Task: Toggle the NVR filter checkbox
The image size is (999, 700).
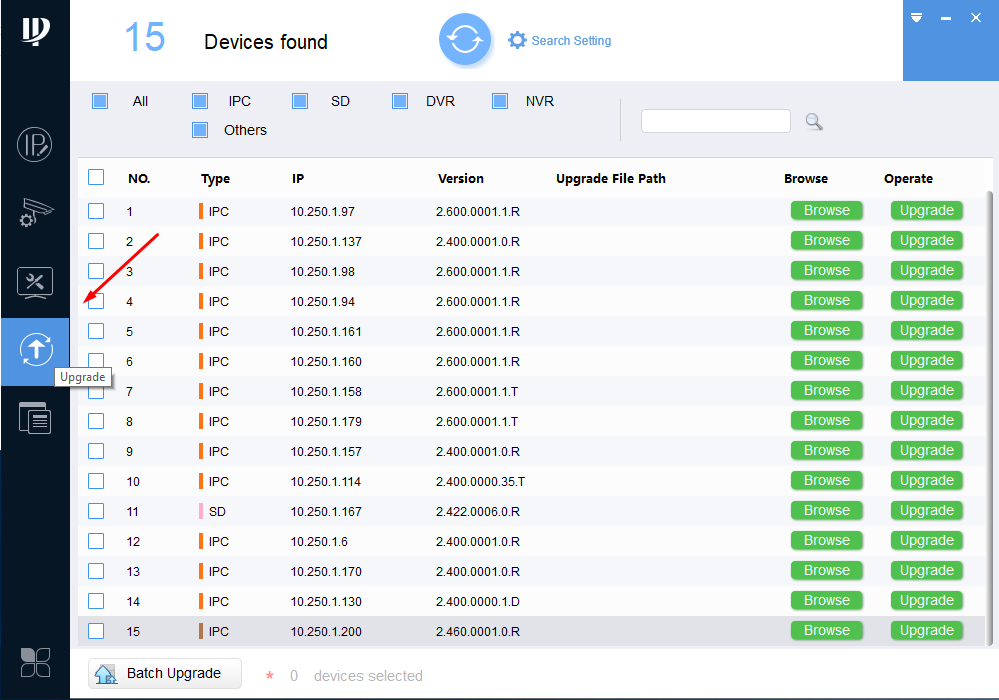Action: click(x=500, y=101)
